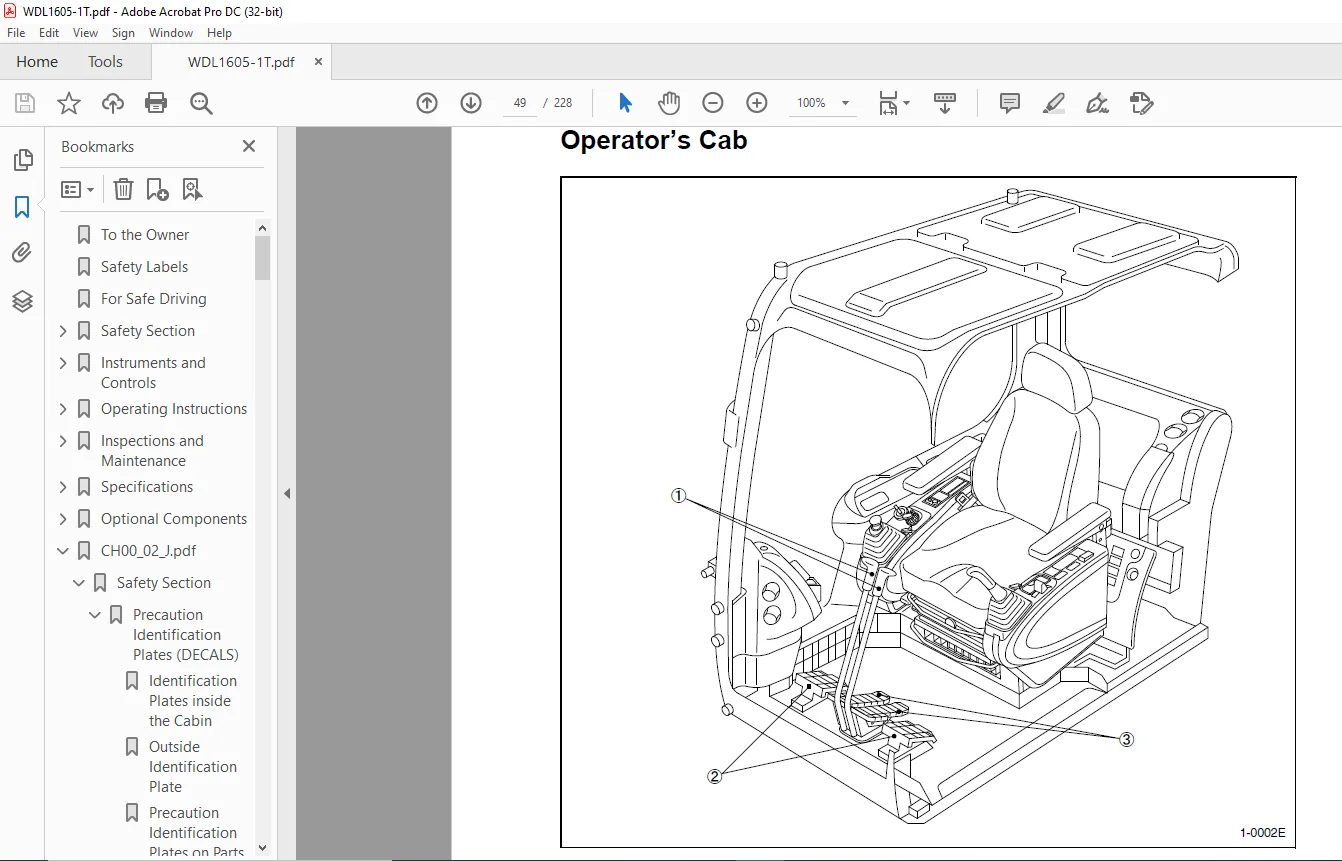Open the fit page options tool

click(x=893, y=103)
